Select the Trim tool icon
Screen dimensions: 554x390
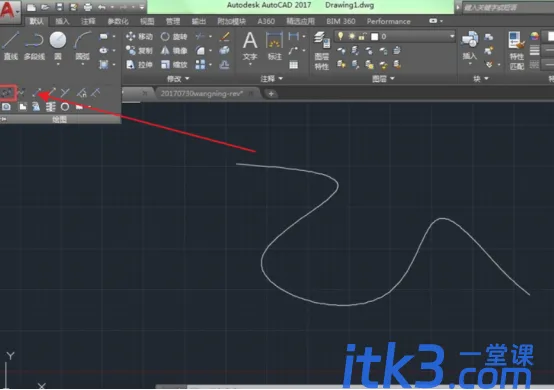(x=200, y=36)
